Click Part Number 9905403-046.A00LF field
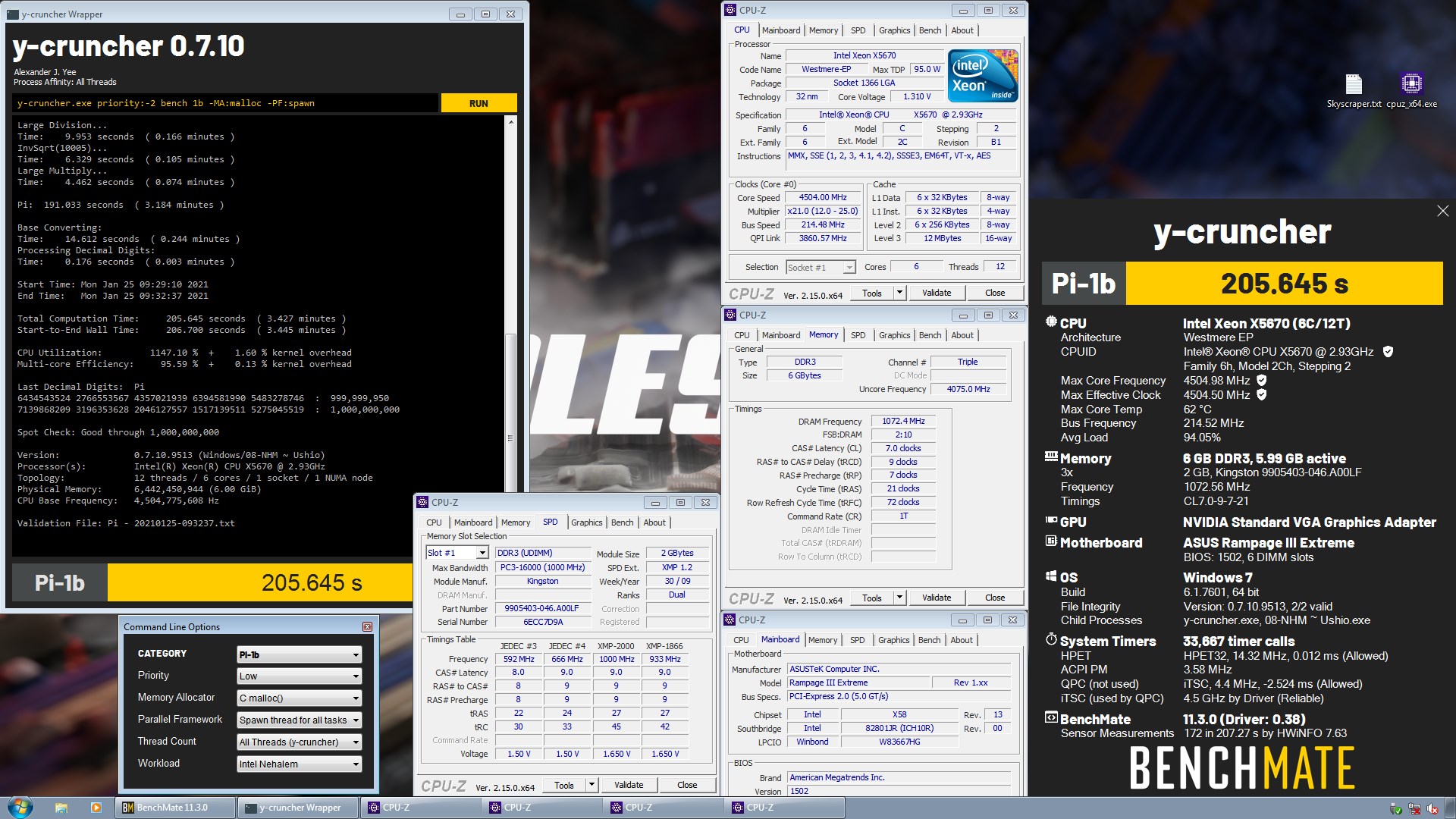This screenshot has width=1456, height=819. (x=542, y=608)
